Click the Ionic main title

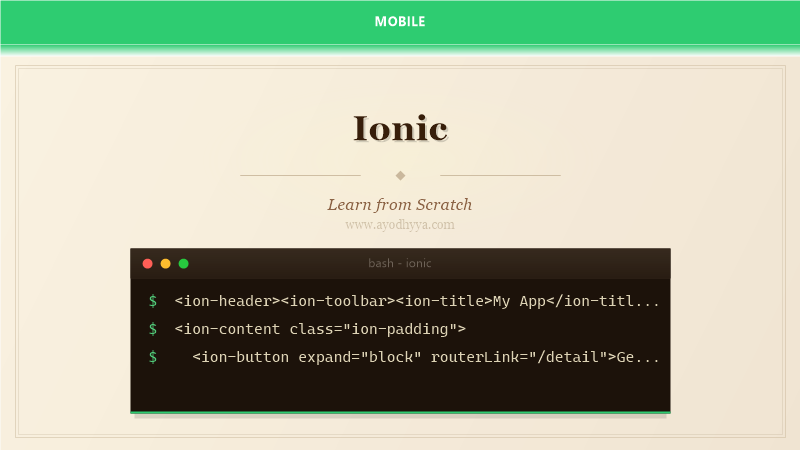401,128
